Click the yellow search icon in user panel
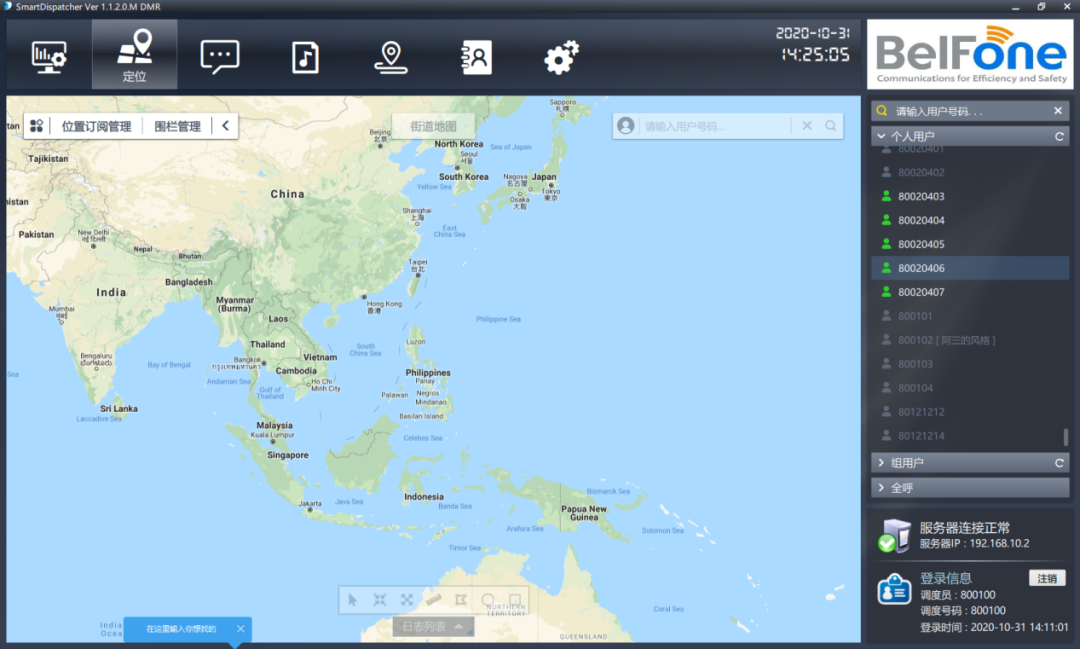Screen dimensions: 1080x649 [x=882, y=111]
